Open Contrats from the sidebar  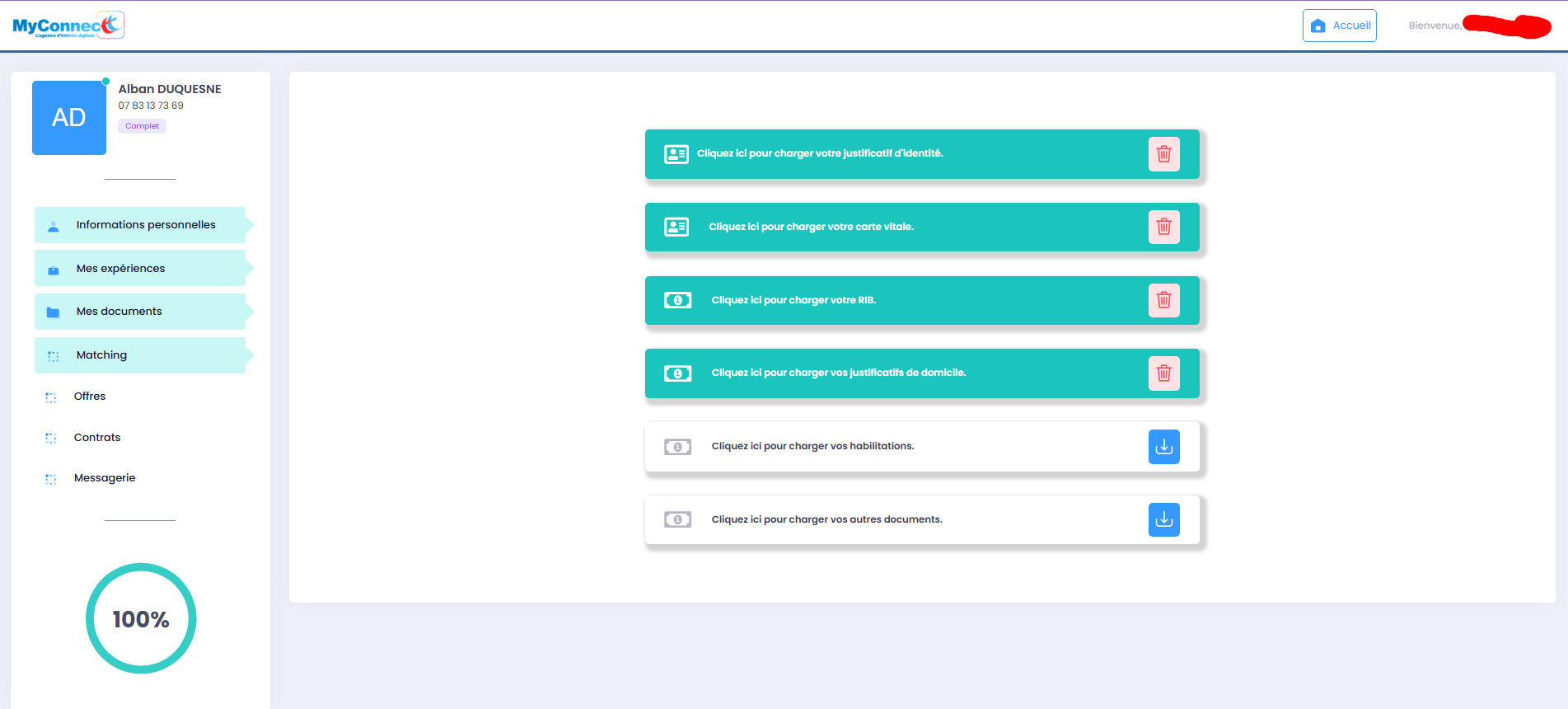click(97, 438)
